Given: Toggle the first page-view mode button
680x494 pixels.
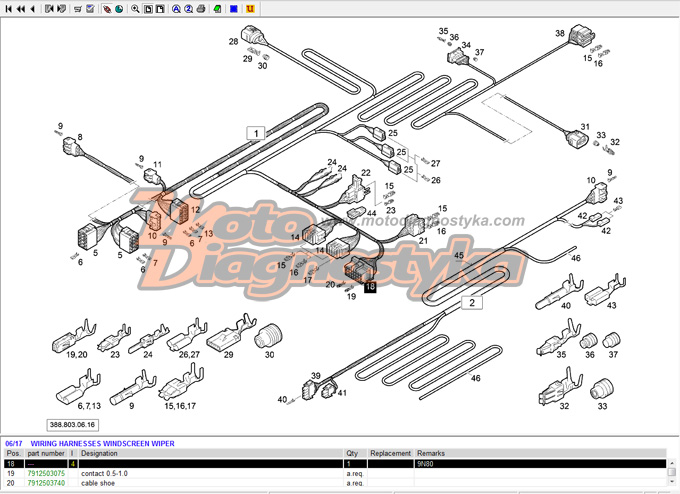Looking at the screenshot, I should click(148, 9).
